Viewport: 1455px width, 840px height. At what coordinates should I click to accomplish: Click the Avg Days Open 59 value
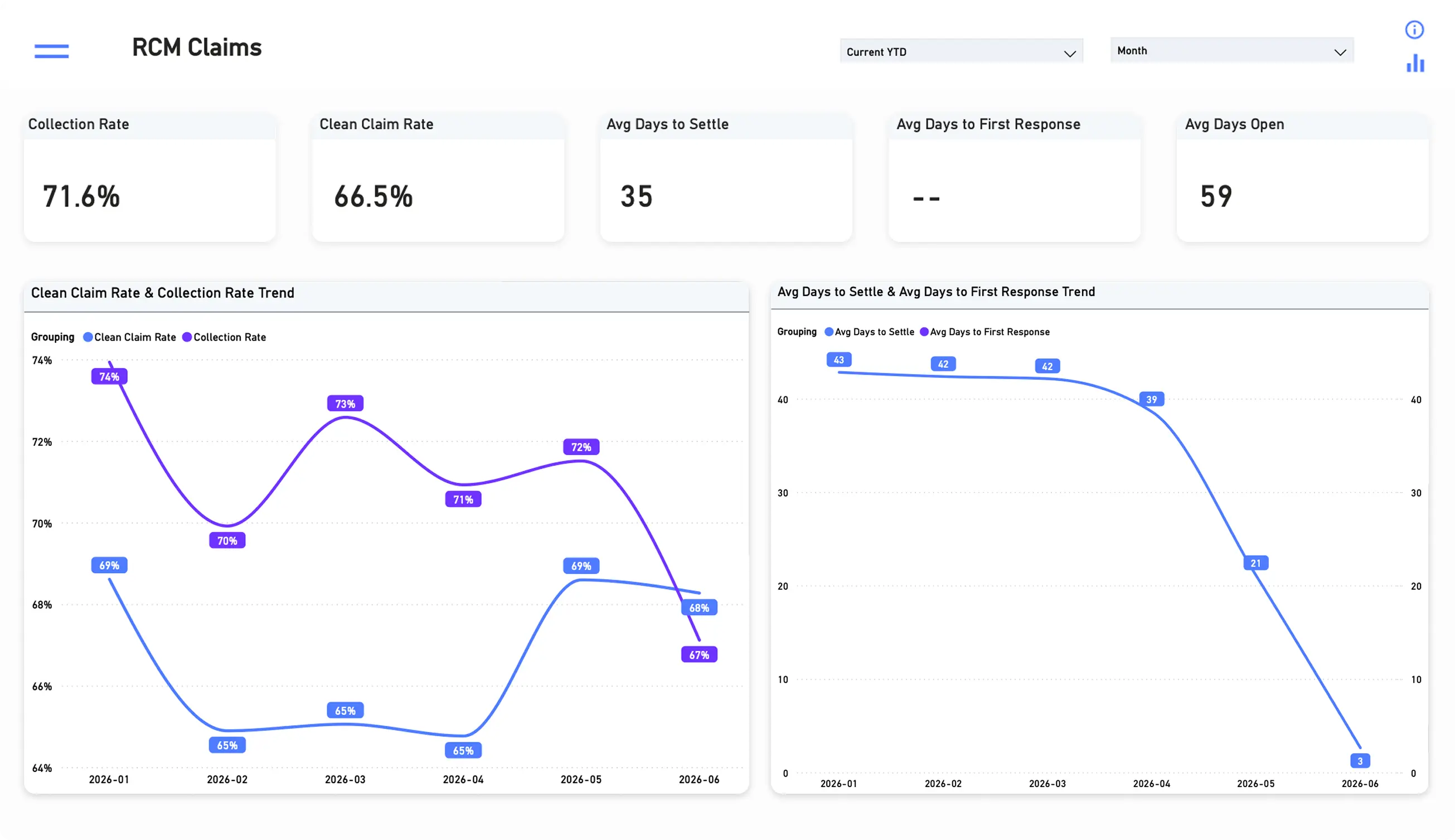1216,196
